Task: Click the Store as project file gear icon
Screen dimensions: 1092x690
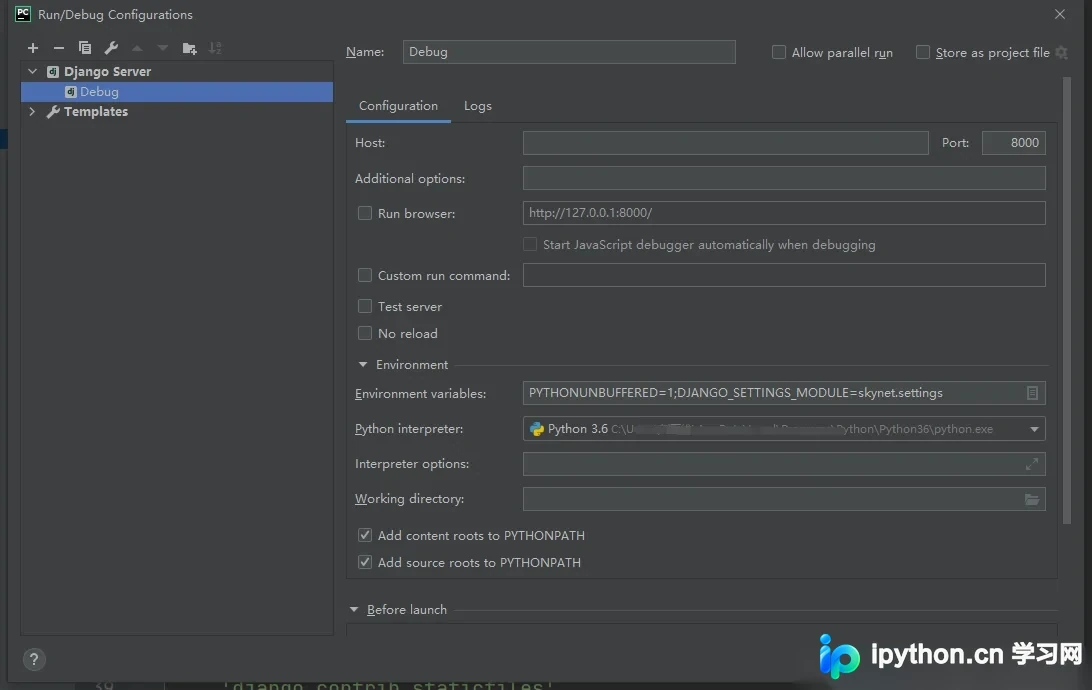Action: 1061,52
